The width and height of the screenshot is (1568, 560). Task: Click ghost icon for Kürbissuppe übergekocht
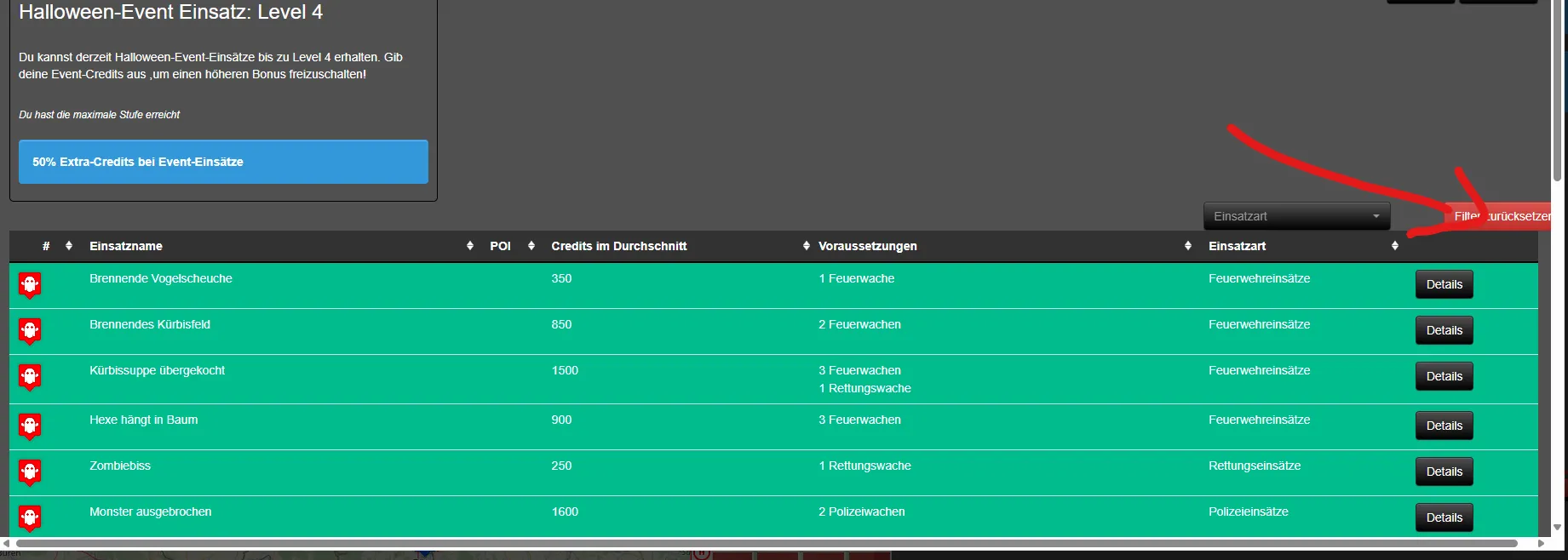click(x=30, y=377)
